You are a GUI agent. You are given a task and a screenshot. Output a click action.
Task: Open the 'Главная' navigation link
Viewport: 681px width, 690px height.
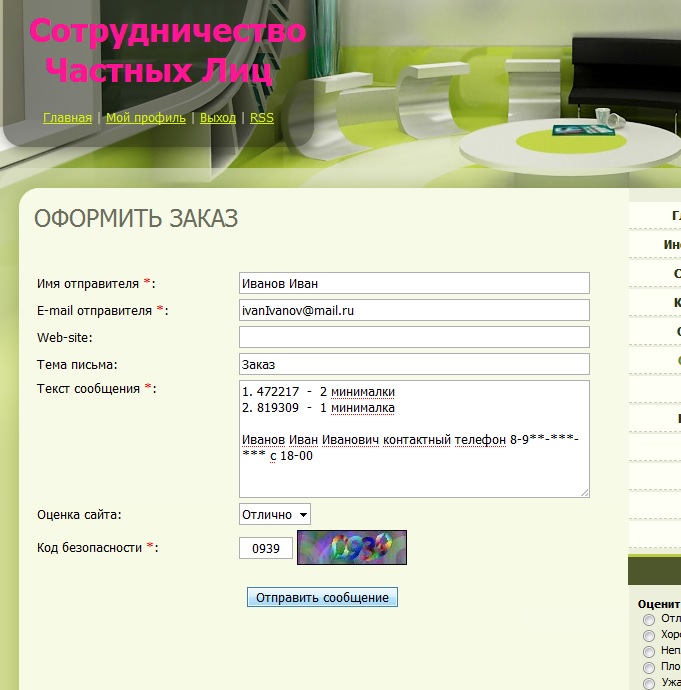67,118
